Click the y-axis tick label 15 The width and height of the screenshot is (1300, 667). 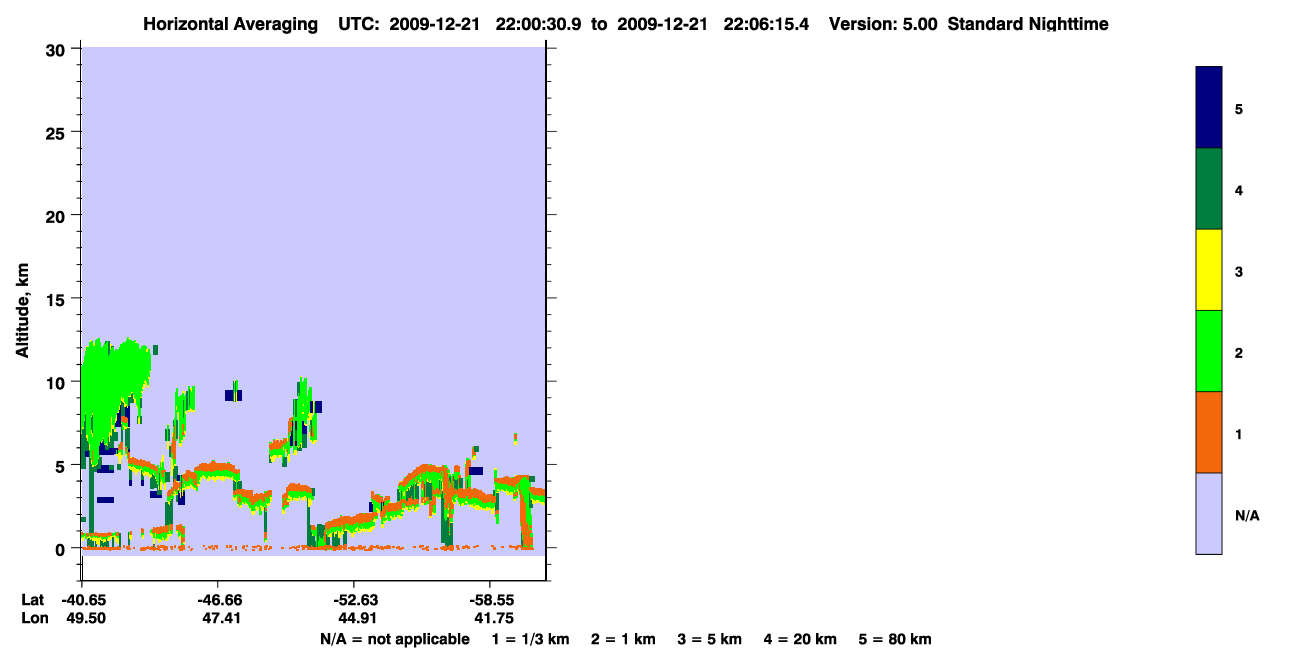pos(57,299)
